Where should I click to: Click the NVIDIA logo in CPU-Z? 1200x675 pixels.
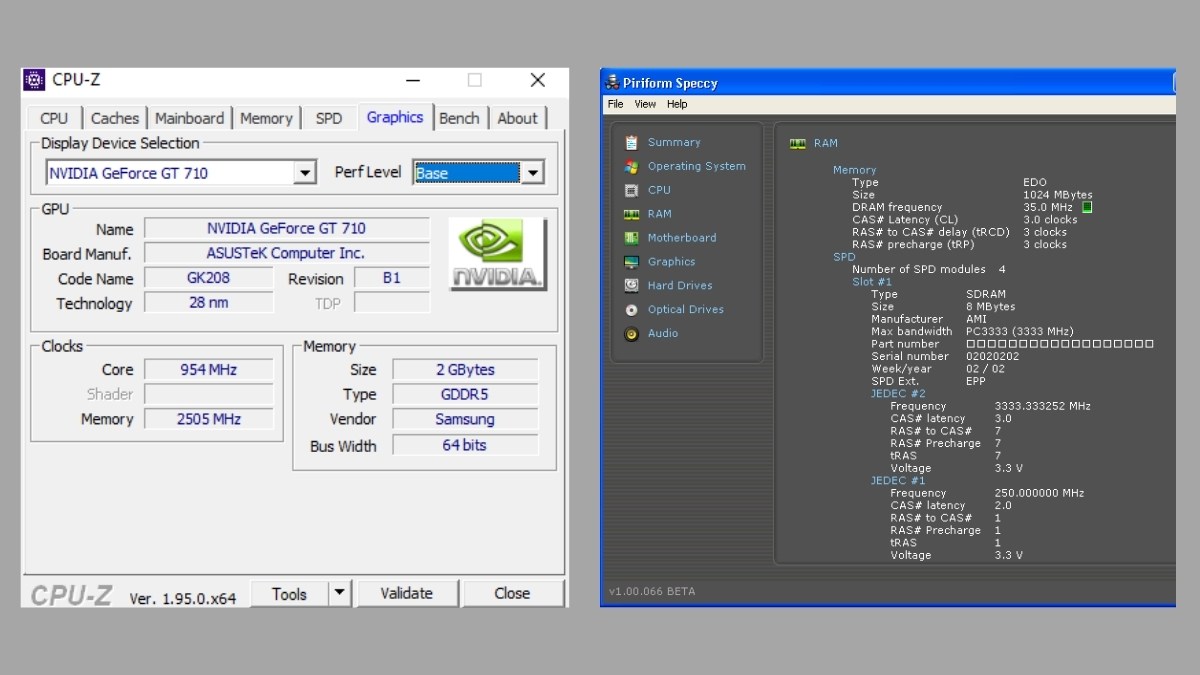pos(497,254)
